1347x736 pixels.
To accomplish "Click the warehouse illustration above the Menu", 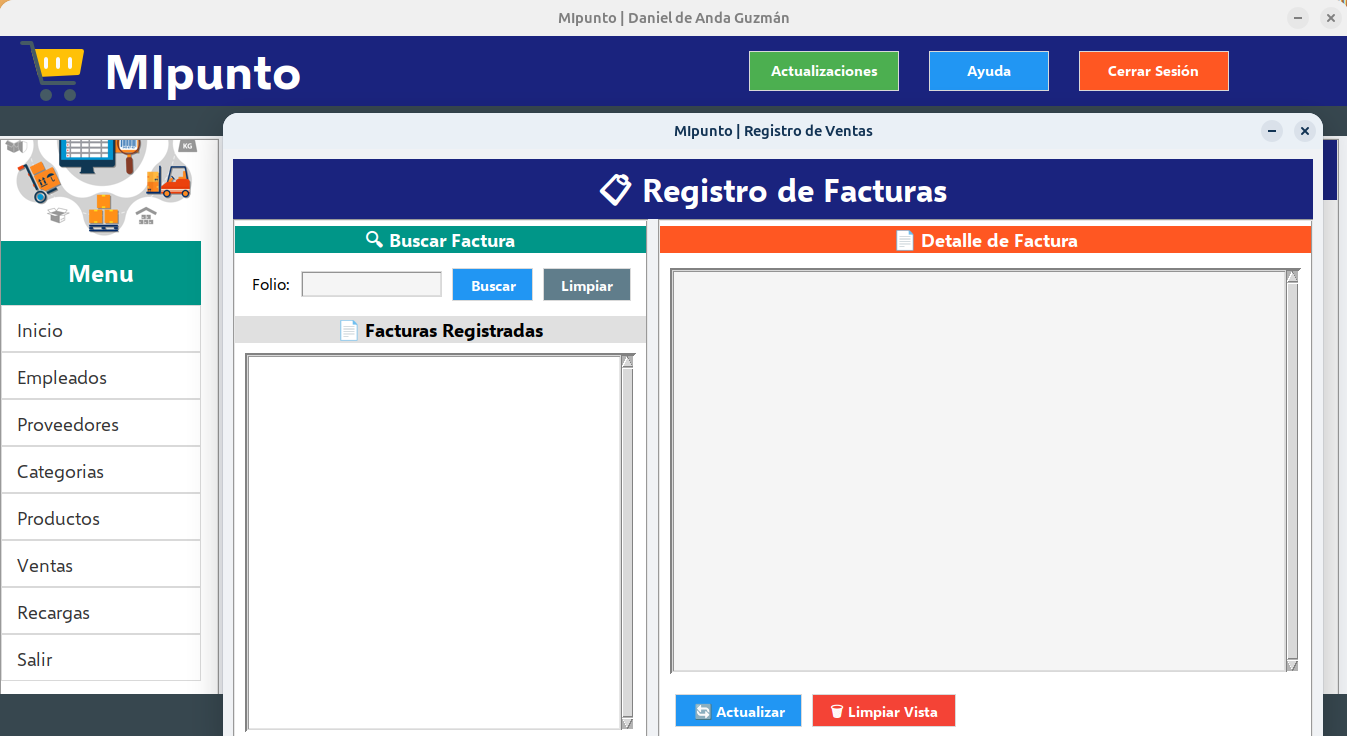I will (x=101, y=188).
